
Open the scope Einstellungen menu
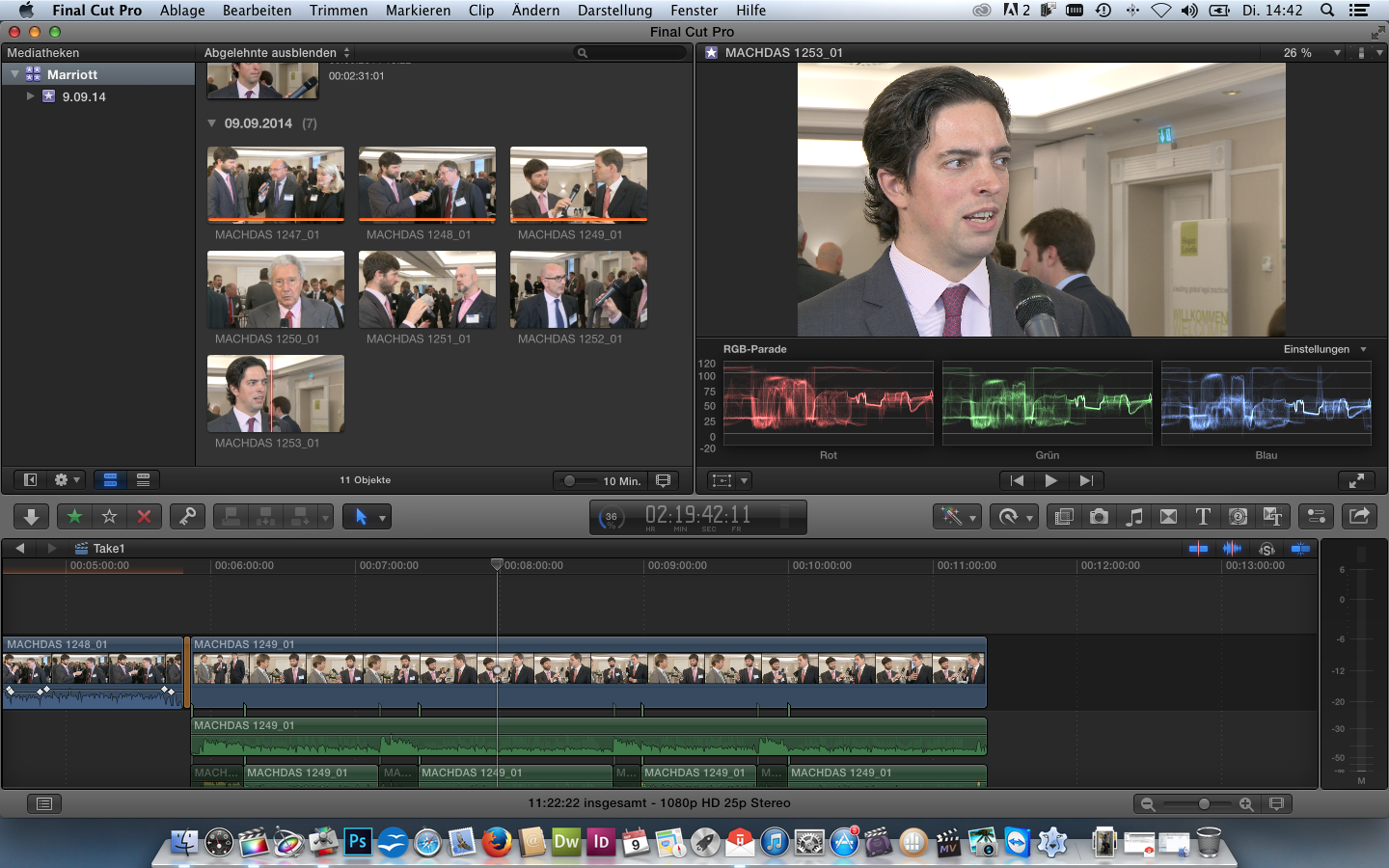[1324, 349]
